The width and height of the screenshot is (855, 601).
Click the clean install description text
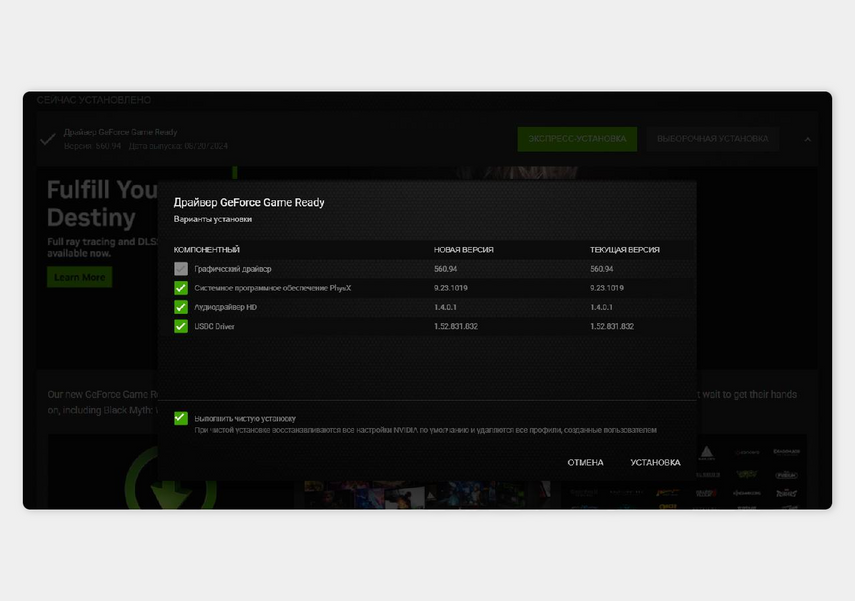(x=425, y=430)
